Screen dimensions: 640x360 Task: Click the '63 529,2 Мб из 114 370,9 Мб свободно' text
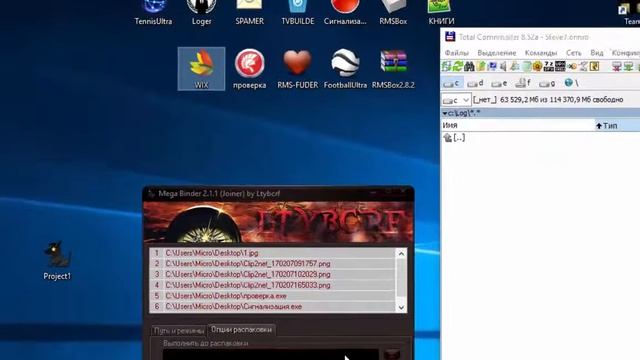[x=562, y=100]
